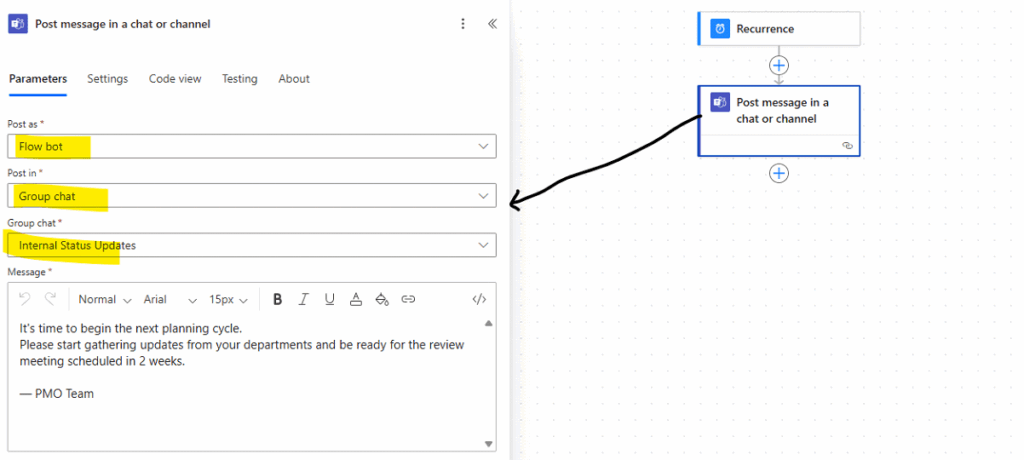Viewport: 1024px width, 460px height.
Task: Click the Bold formatting icon
Action: click(278, 299)
